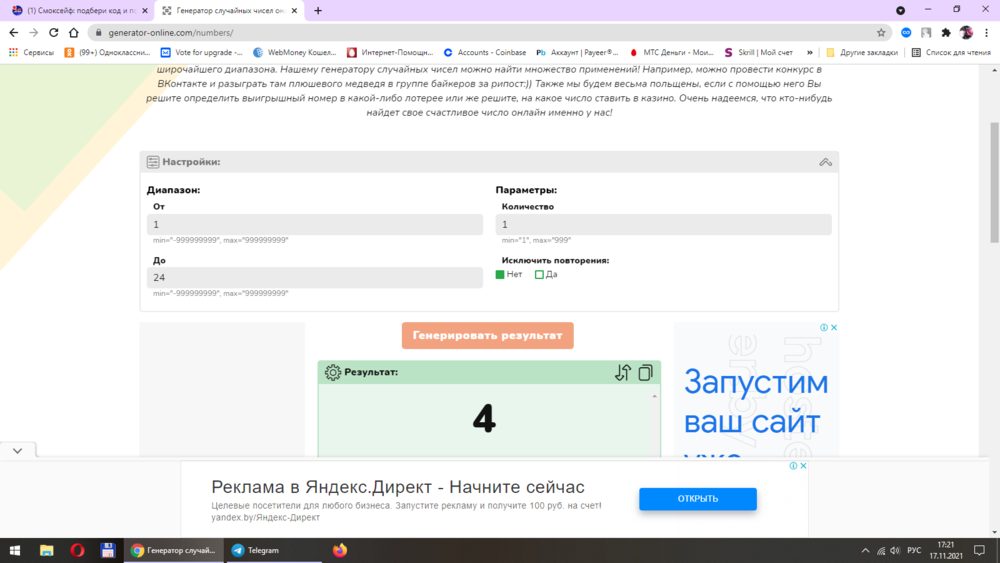Expand the collapsed bottom-left chevron tab
This screenshot has height=563, width=1000.
[17, 451]
